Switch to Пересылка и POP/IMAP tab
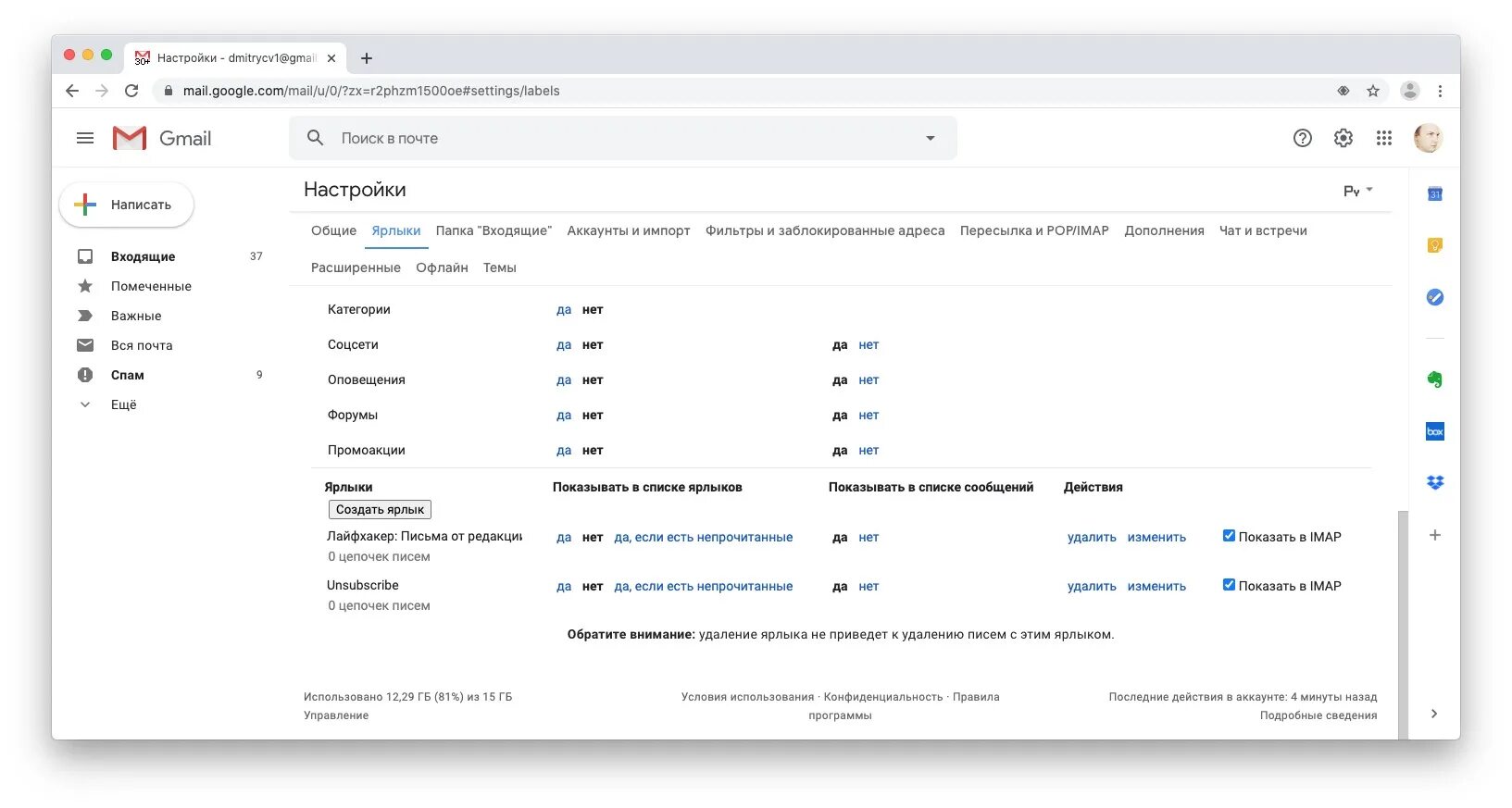Viewport: 1512px width, 808px height. [x=1034, y=230]
